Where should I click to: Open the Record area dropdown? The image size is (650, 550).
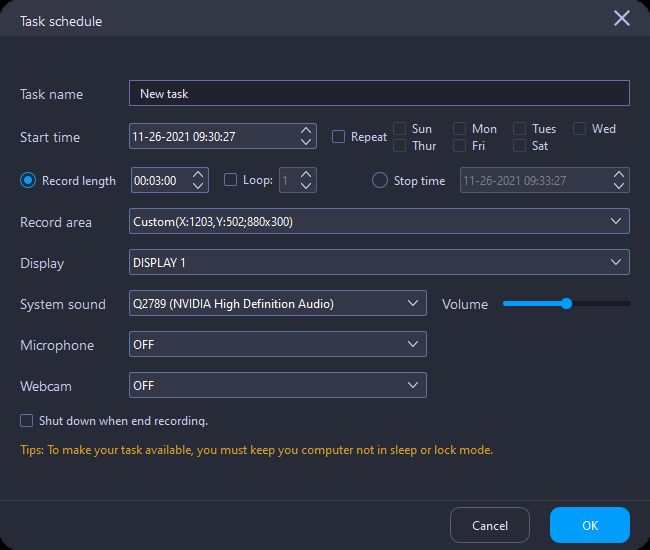click(379, 221)
